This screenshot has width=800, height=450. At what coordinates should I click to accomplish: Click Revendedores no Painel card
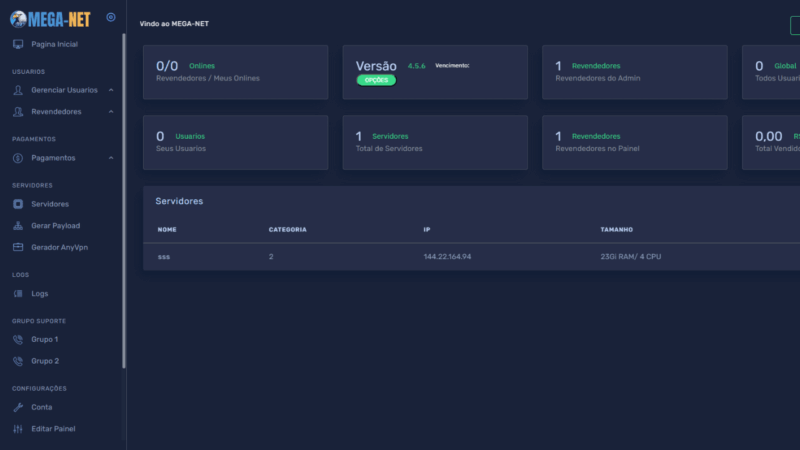click(x=635, y=142)
